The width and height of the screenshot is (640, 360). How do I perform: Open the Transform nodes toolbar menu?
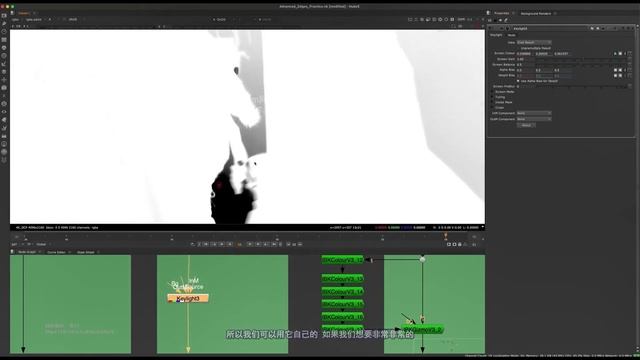[x=4, y=80]
